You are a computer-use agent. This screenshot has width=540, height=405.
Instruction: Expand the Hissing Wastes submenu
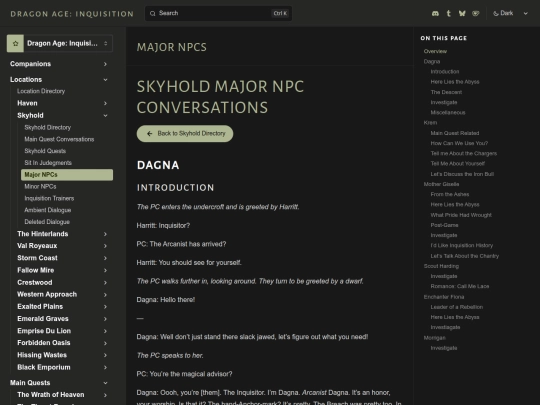pyautogui.click(x=105, y=355)
